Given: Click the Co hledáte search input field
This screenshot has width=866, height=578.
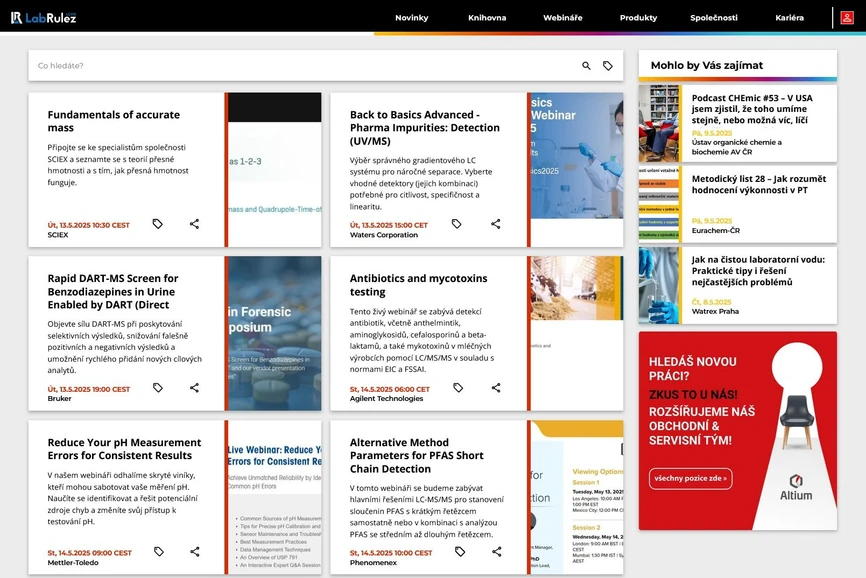Looking at the screenshot, I should pyautogui.click(x=200, y=64).
